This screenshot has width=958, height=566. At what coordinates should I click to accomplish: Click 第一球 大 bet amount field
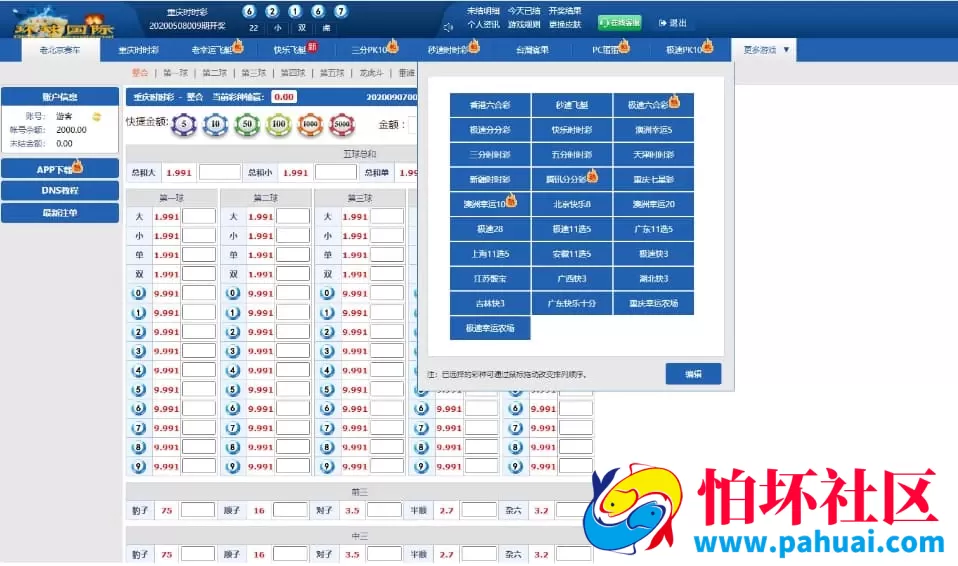coord(199,216)
